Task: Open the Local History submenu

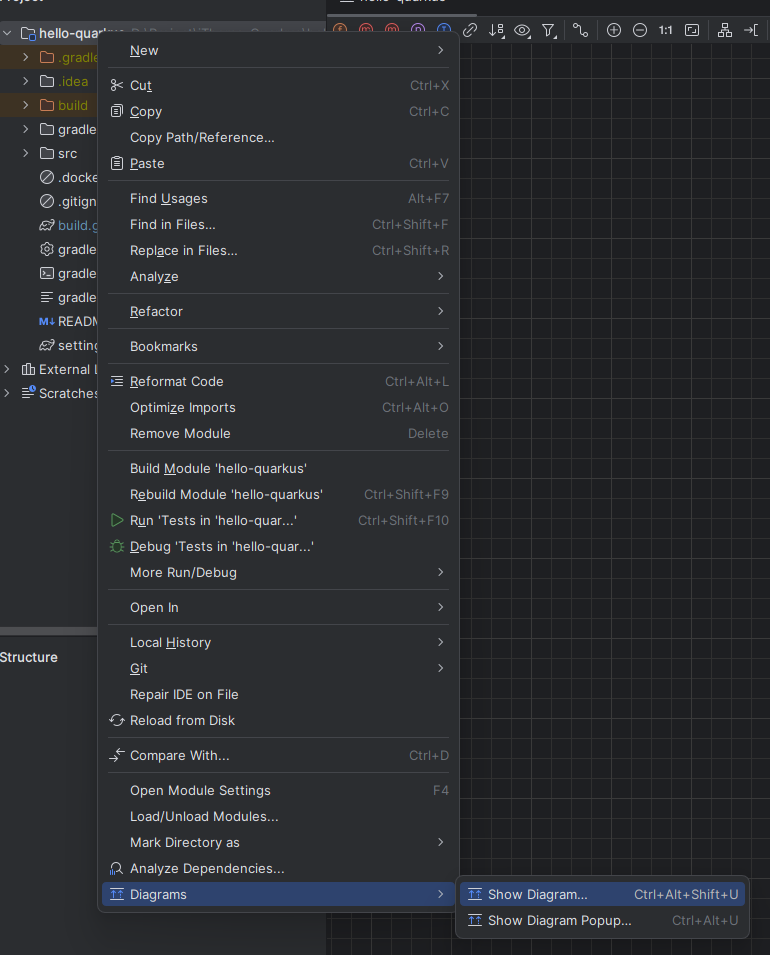Action: click(x=278, y=643)
